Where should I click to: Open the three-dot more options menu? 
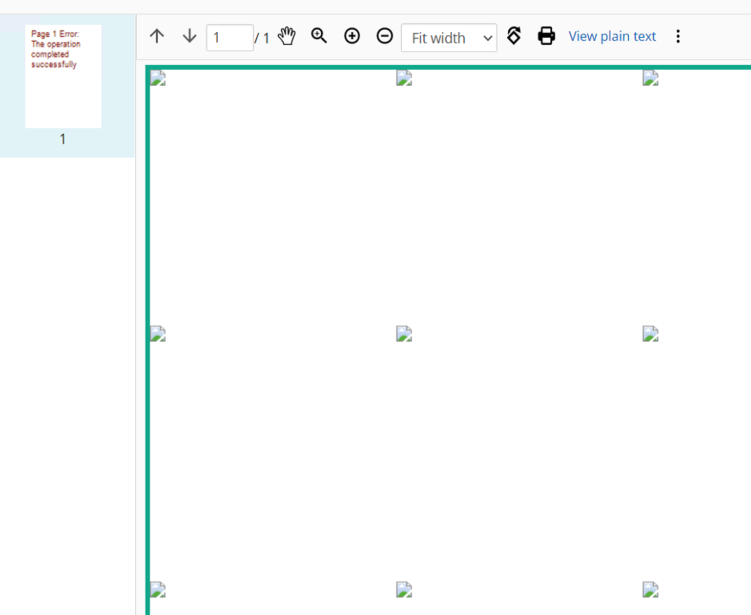(x=678, y=36)
